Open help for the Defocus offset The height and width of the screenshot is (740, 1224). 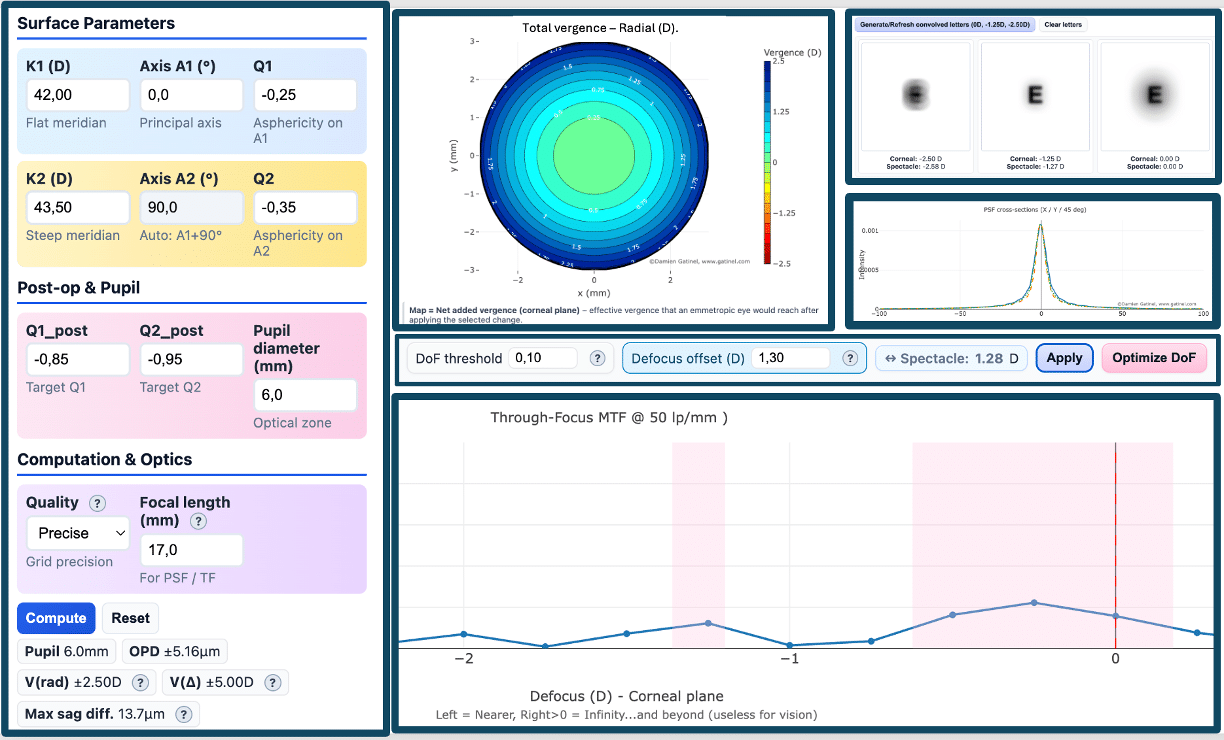click(850, 358)
